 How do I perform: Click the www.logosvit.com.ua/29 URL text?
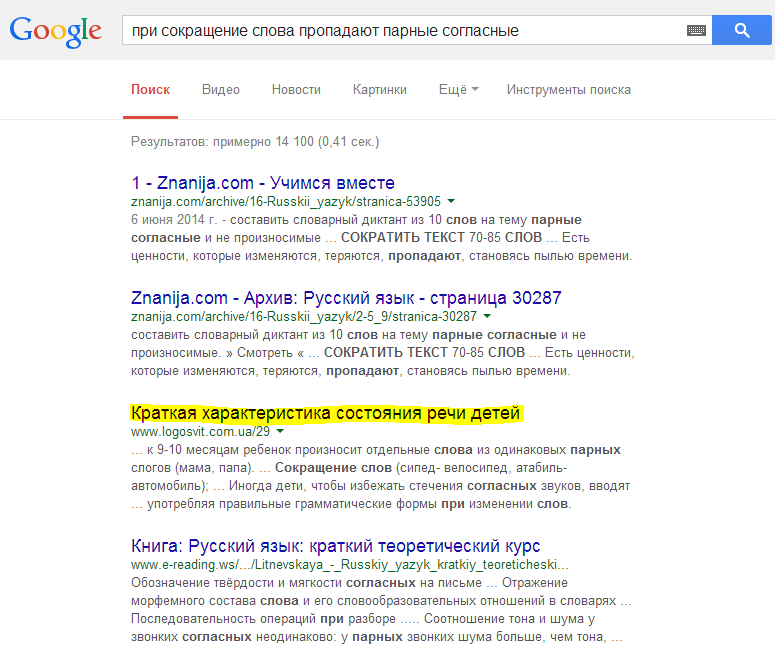tap(200, 432)
